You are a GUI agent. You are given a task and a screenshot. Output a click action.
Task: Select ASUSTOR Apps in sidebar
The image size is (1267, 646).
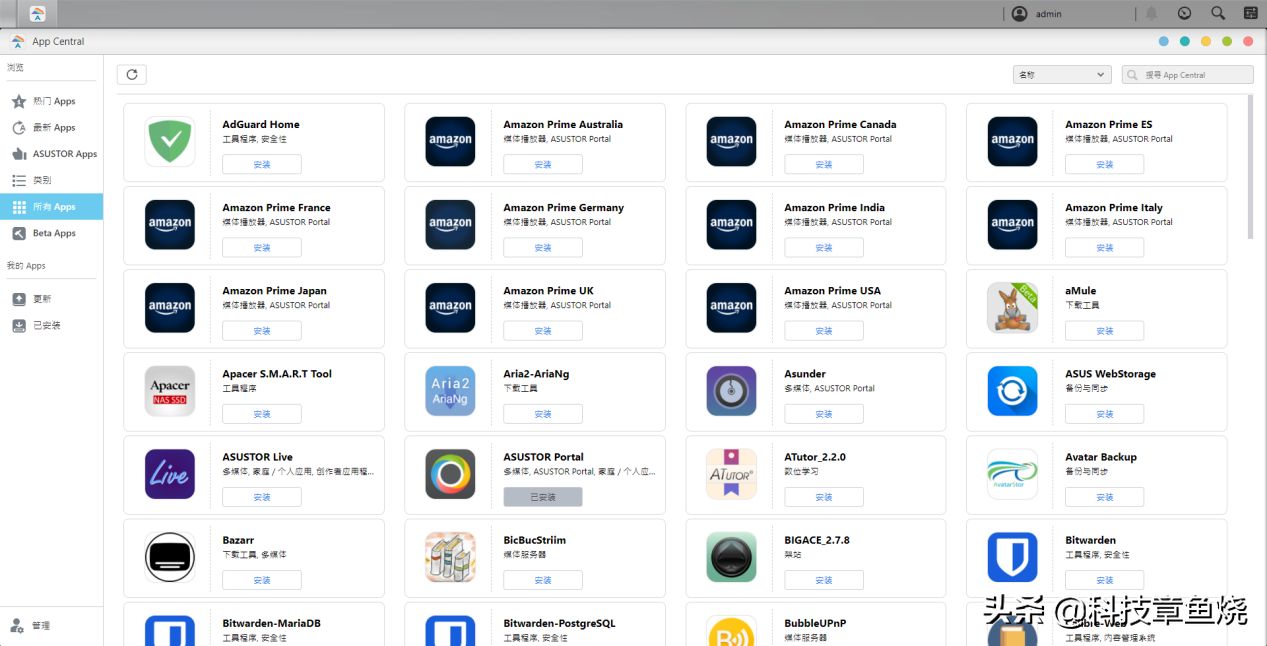tap(64, 154)
